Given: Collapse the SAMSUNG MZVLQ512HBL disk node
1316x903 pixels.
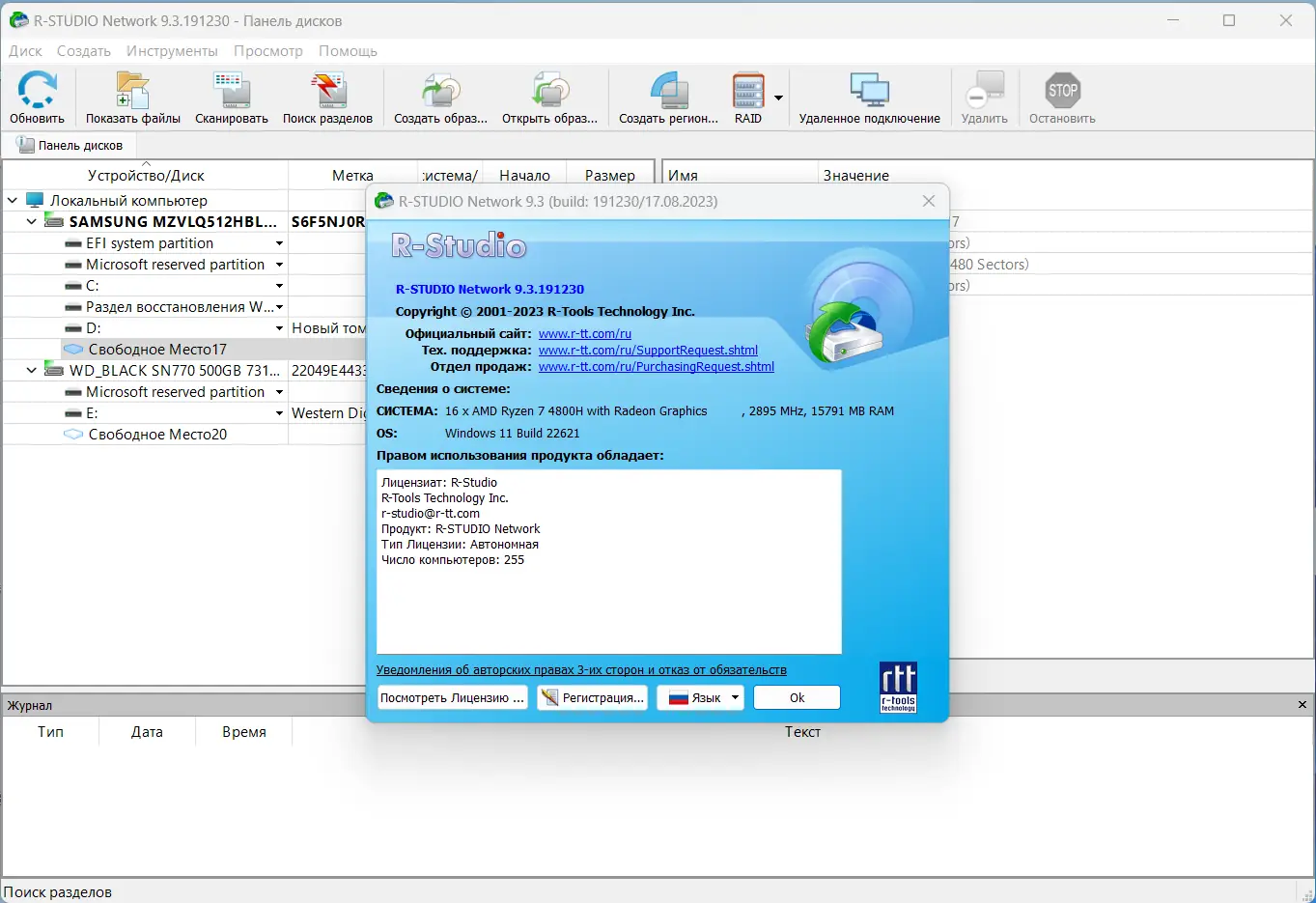Looking at the screenshot, I should pyautogui.click(x=32, y=221).
